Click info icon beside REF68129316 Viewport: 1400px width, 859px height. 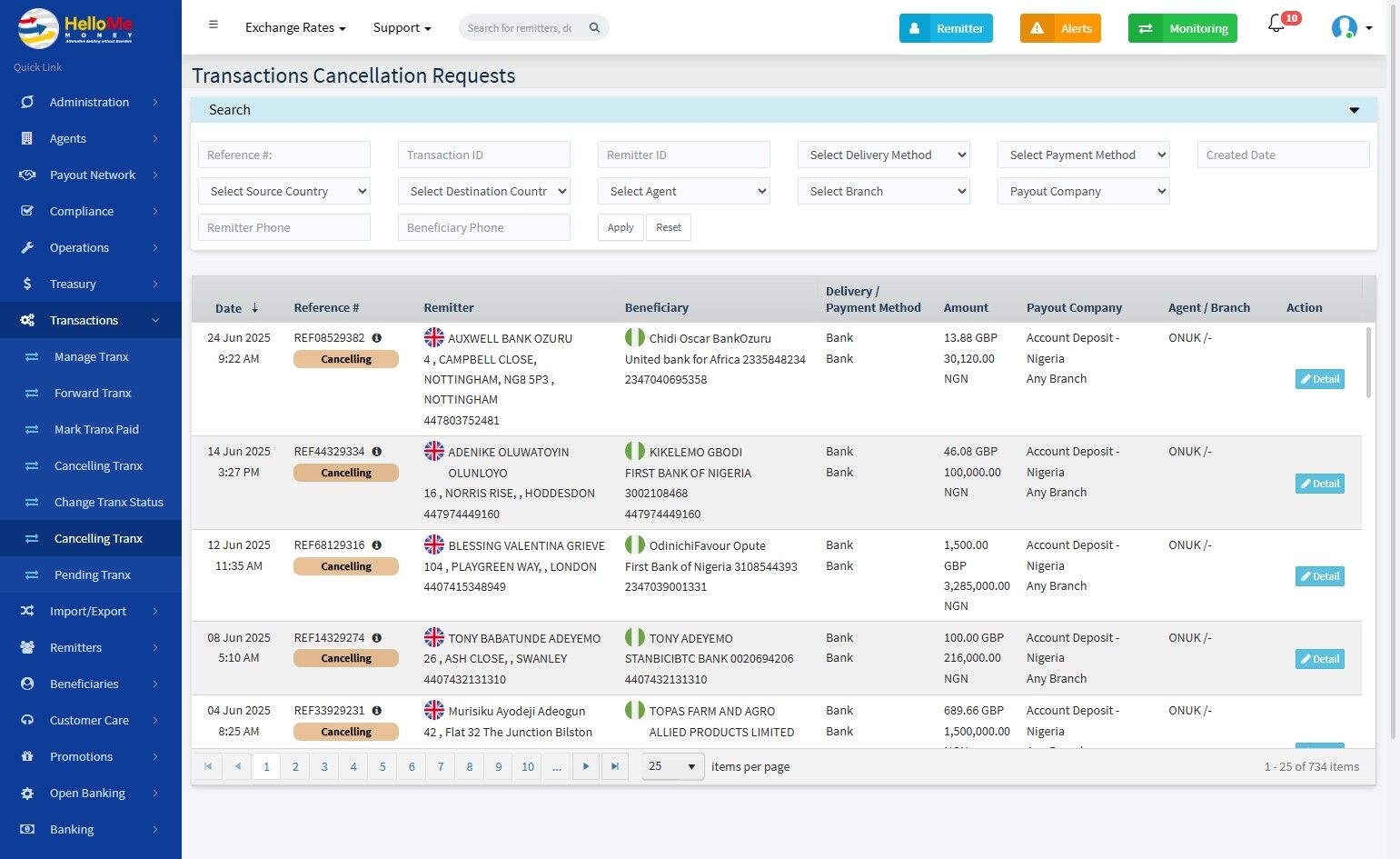[x=376, y=545]
